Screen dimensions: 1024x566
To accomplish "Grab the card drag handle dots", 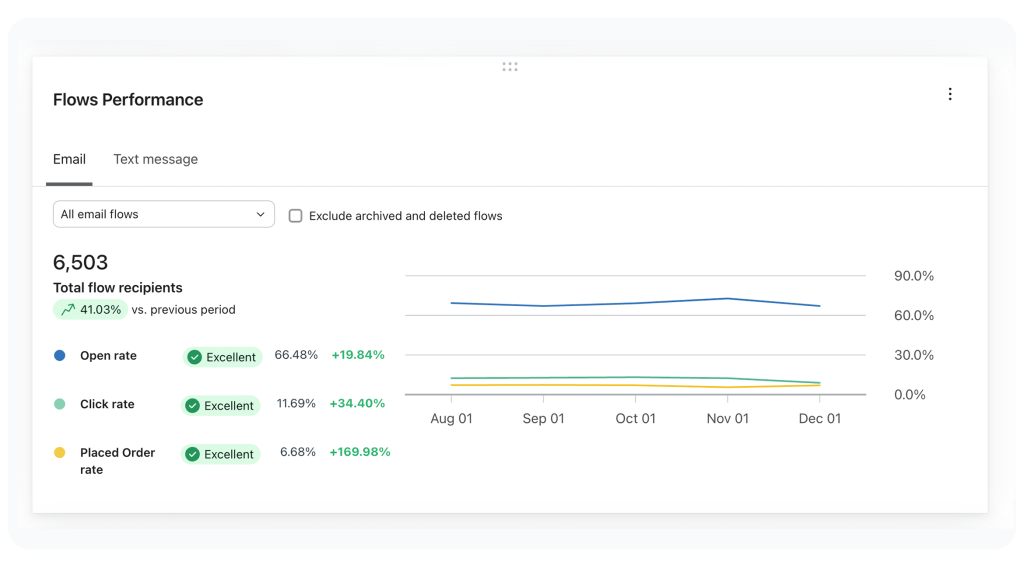I will tap(510, 67).
